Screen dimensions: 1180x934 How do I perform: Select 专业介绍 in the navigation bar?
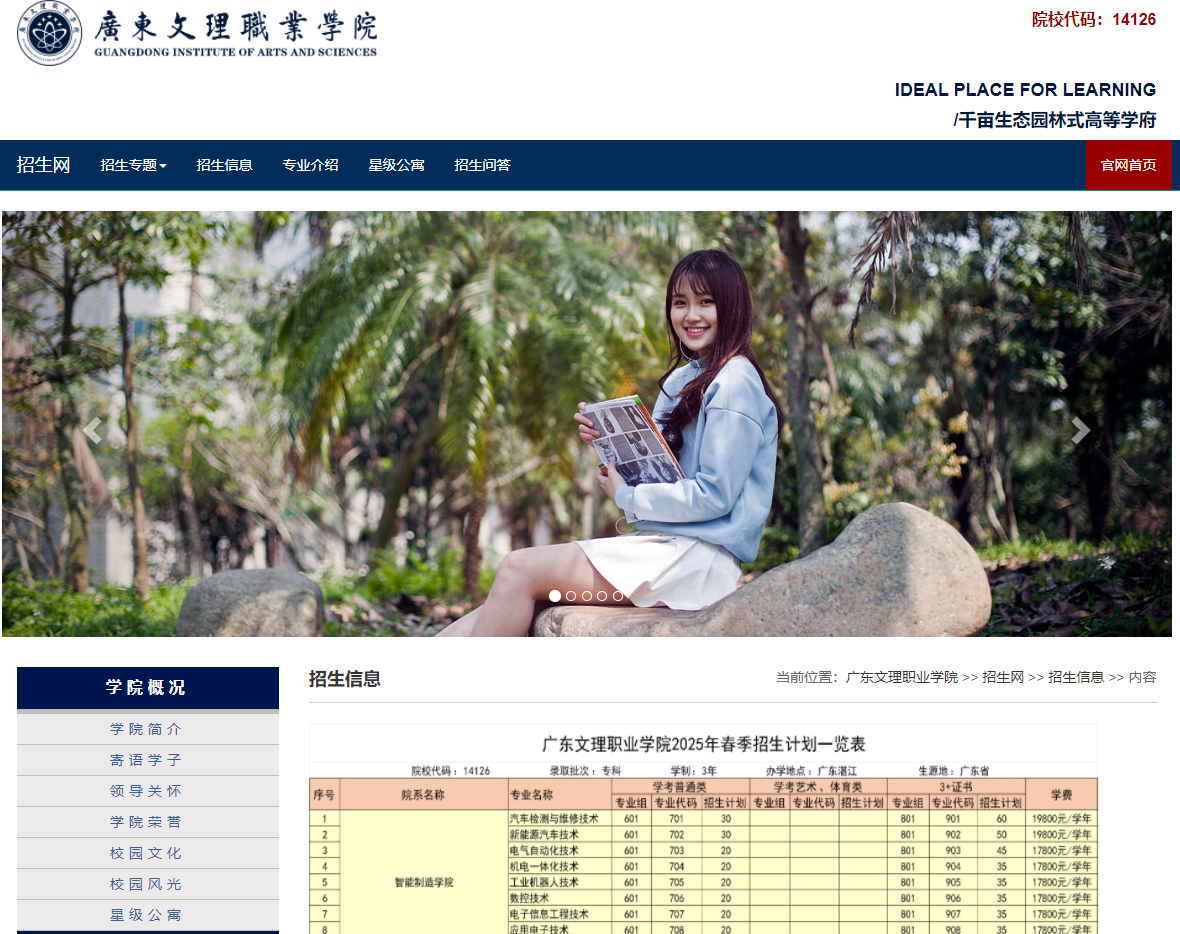click(311, 164)
